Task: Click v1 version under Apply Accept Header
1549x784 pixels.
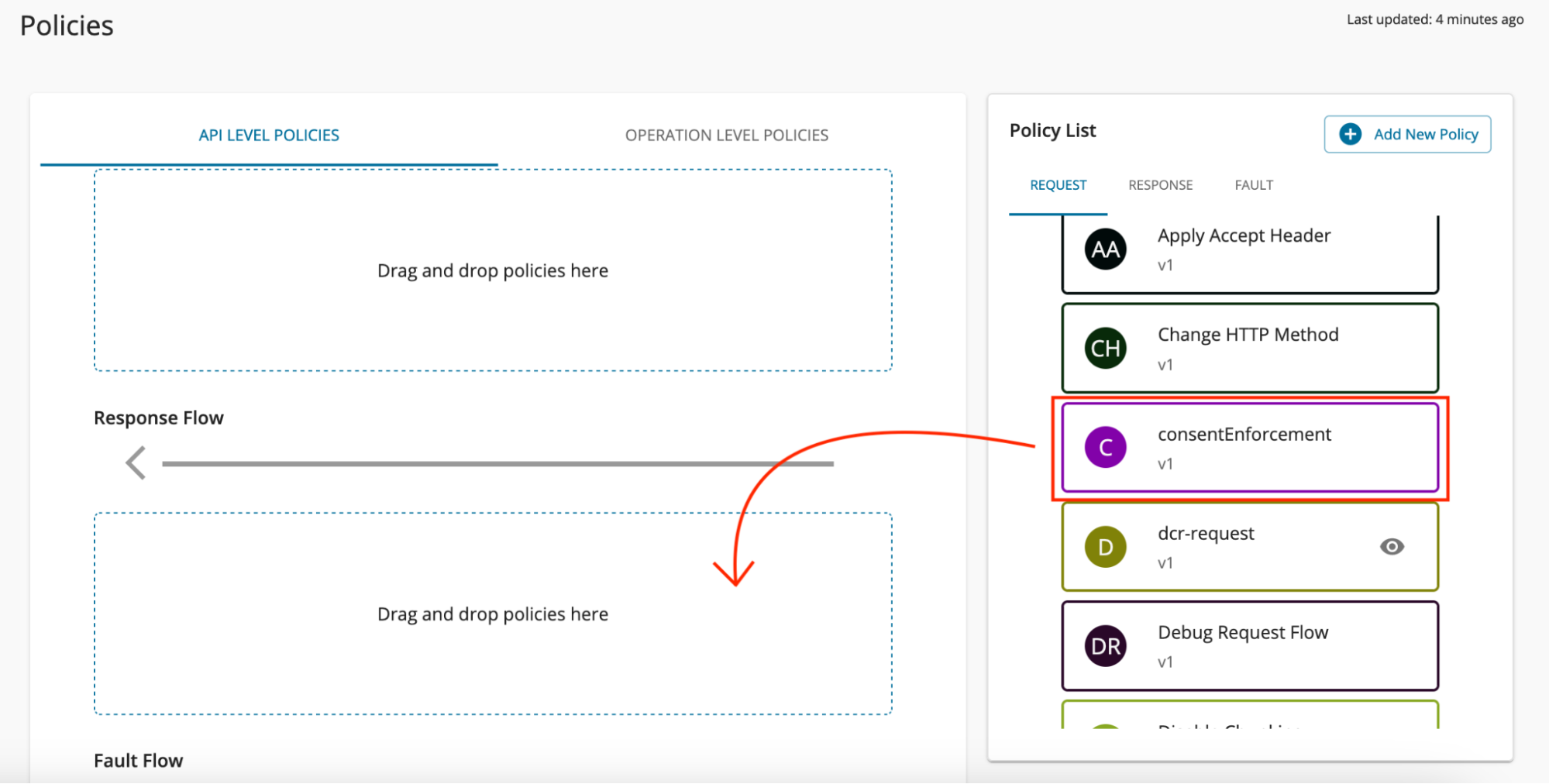Action: [1165, 266]
